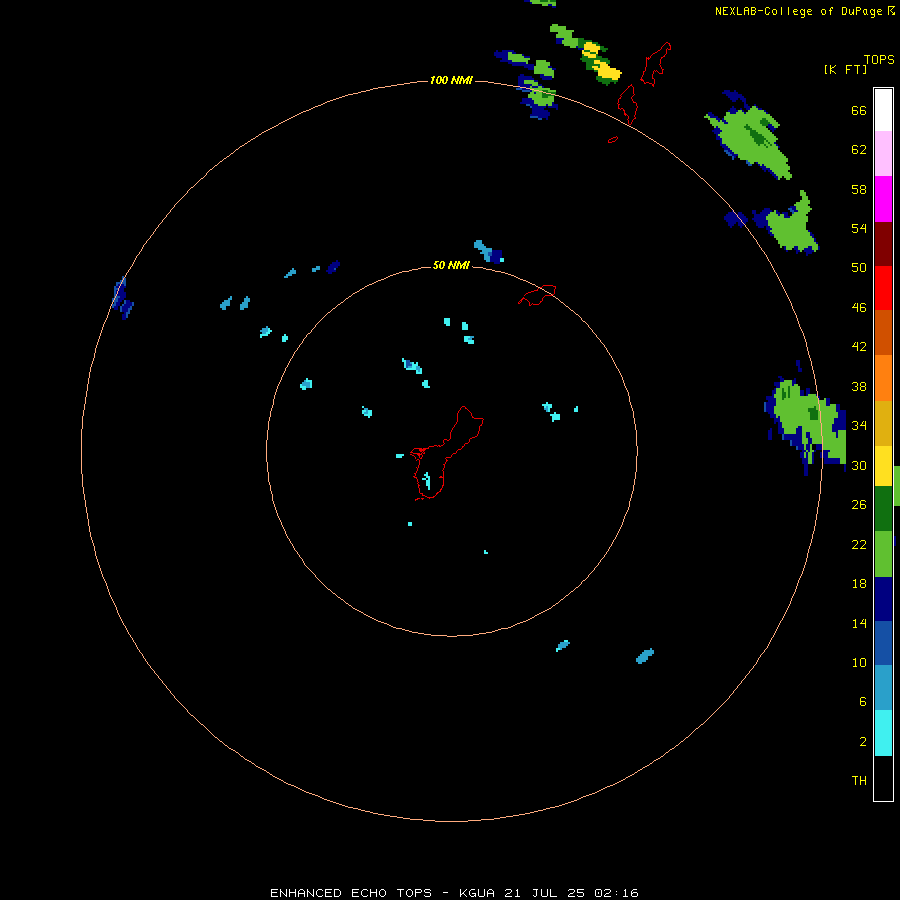This screenshot has height=900, width=900.
Task: Click the 54 legend value
Action: [859, 228]
